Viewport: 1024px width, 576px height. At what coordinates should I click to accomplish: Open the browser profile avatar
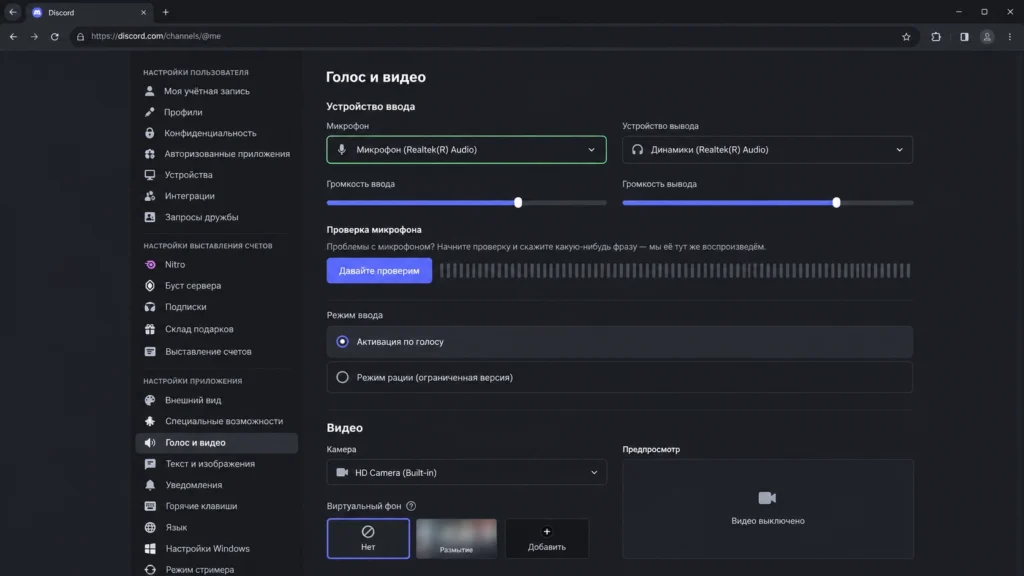tap(987, 37)
